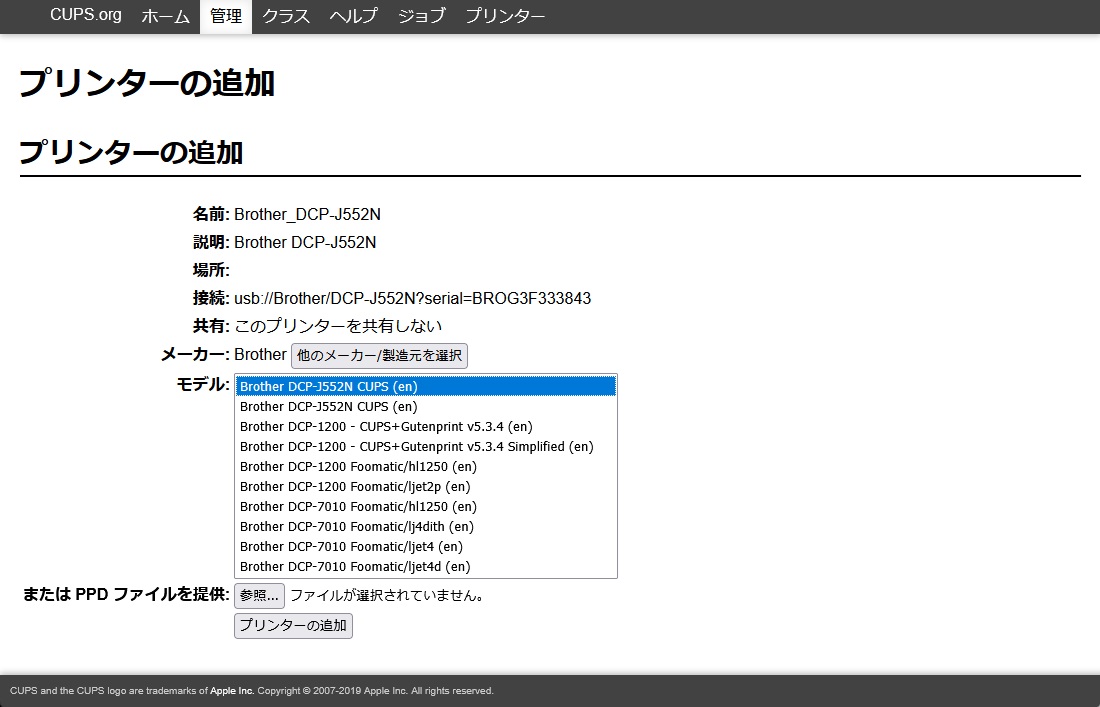1100x707 pixels.
Task: Pick Brother DCP-1200 Foomatic/hl1250 (en)
Action: click(426, 466)
